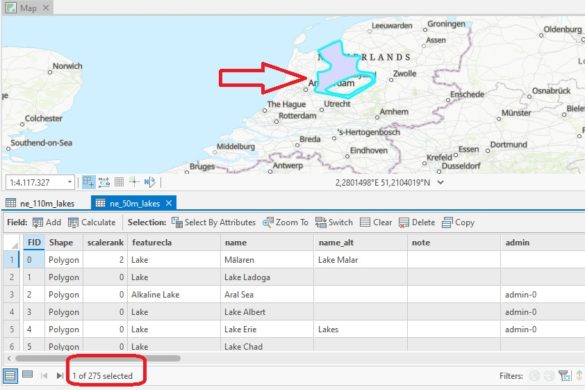
Task: Switch the current selection
Action: (x=334, y=222)
